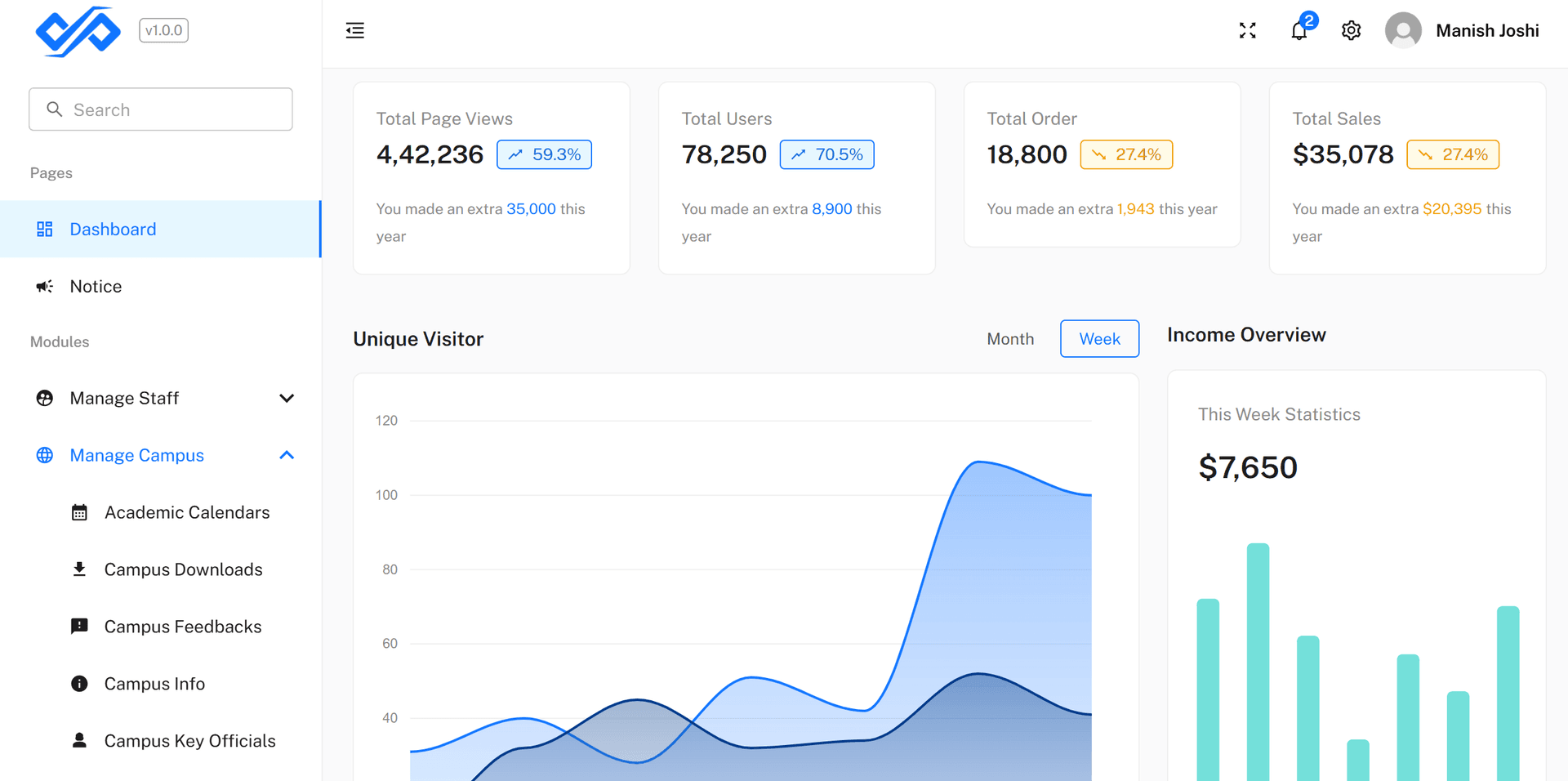Click the Manish Joshi profile name
This screenshot has height=781, width=1568.
tap(1487, 31)
